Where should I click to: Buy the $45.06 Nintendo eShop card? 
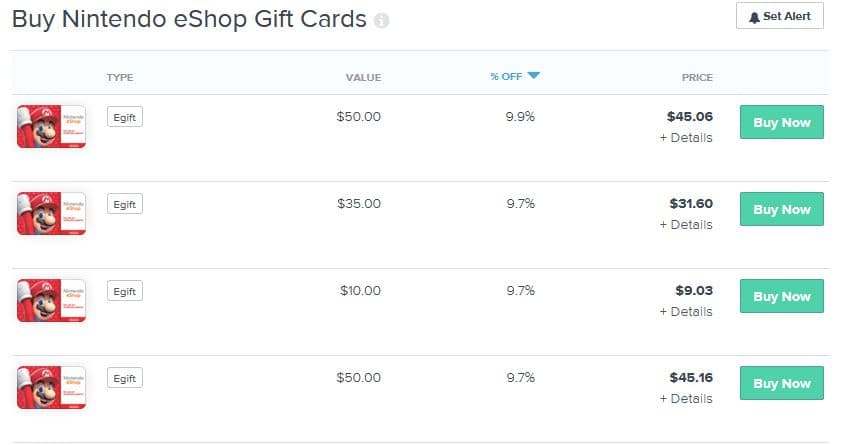pyautogui.click(x=781, y=122)
